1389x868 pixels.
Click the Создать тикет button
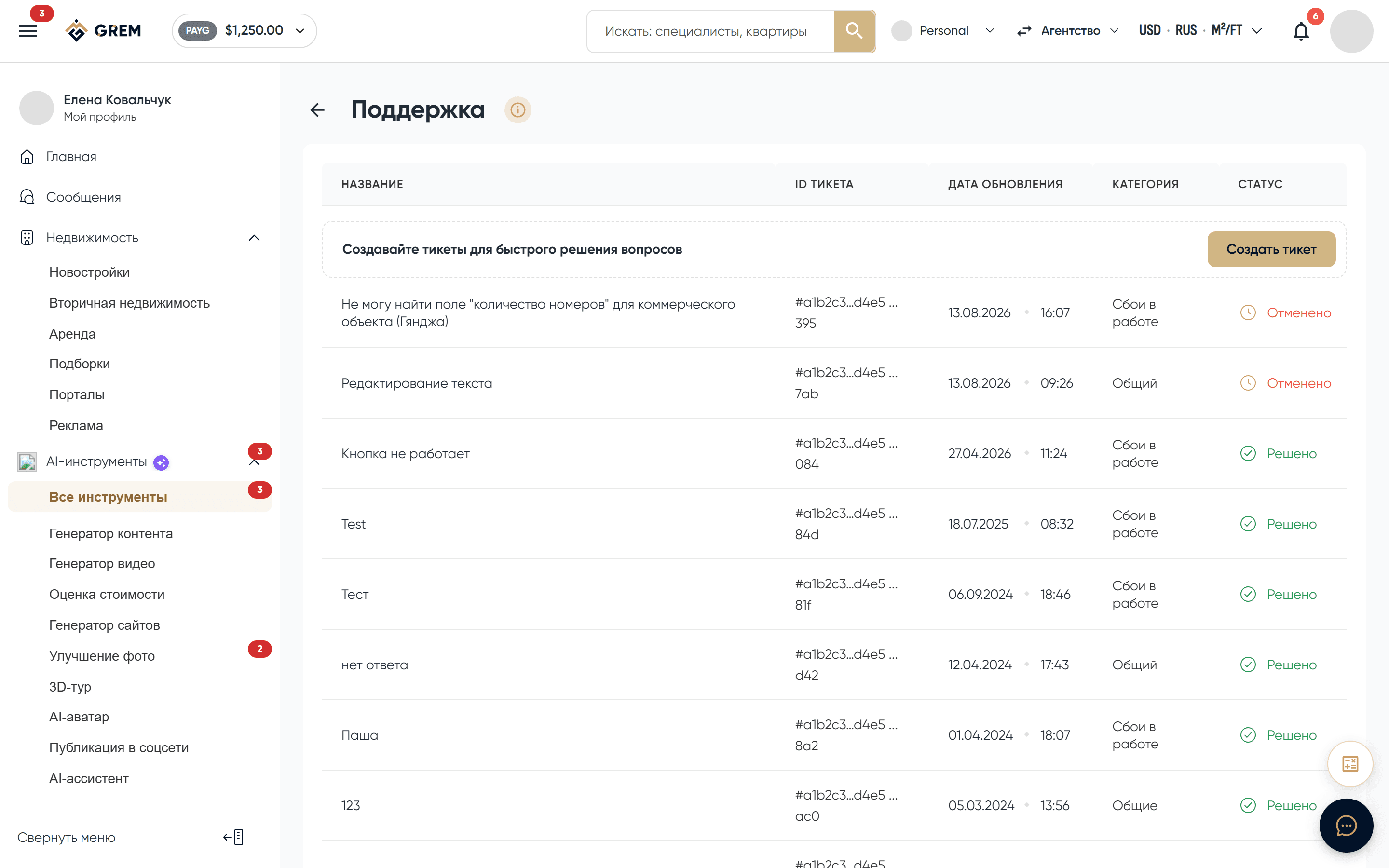click(x=1271, y=249)
